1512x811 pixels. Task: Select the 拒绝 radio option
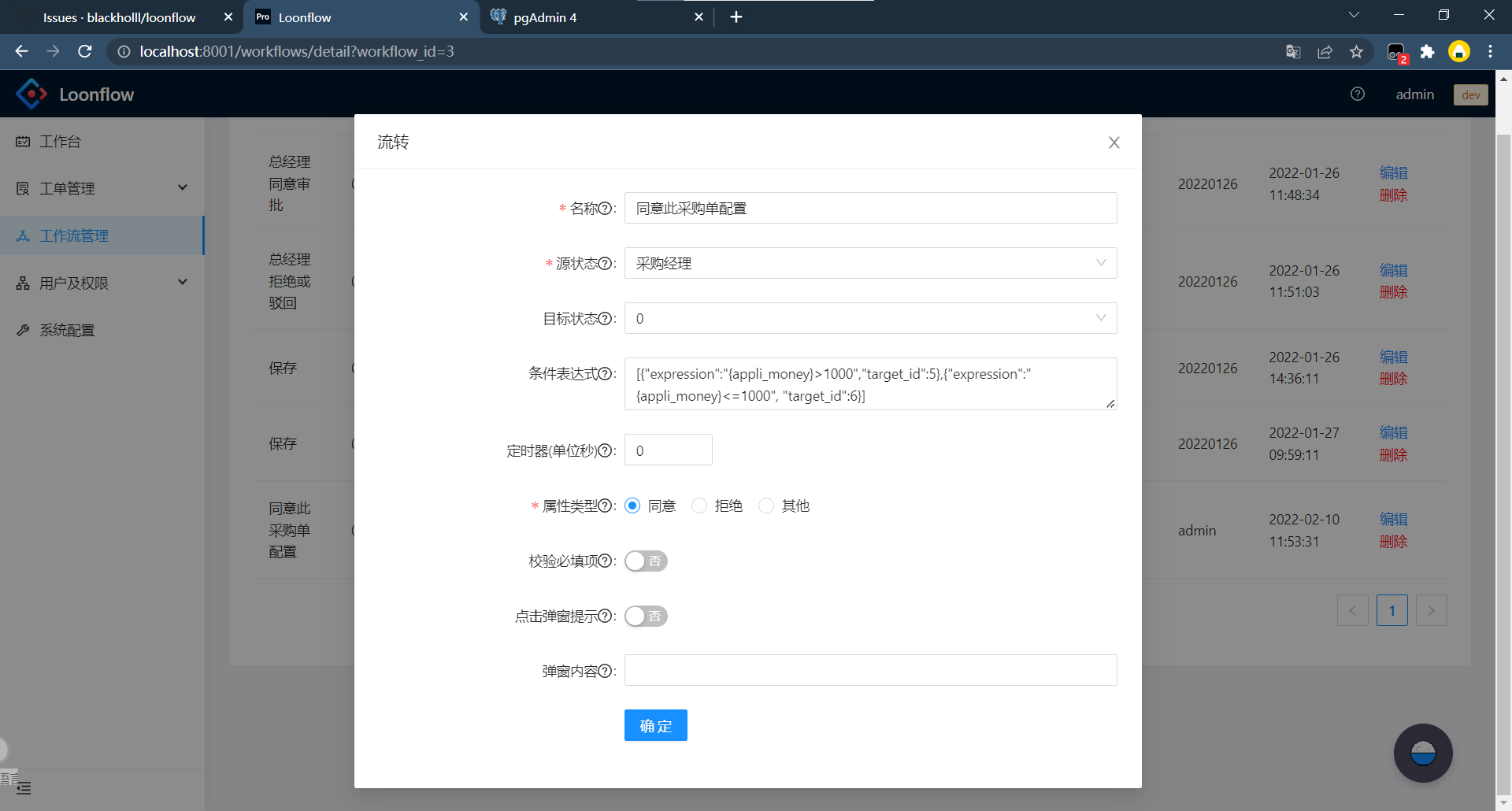click(x=699, y=506)
